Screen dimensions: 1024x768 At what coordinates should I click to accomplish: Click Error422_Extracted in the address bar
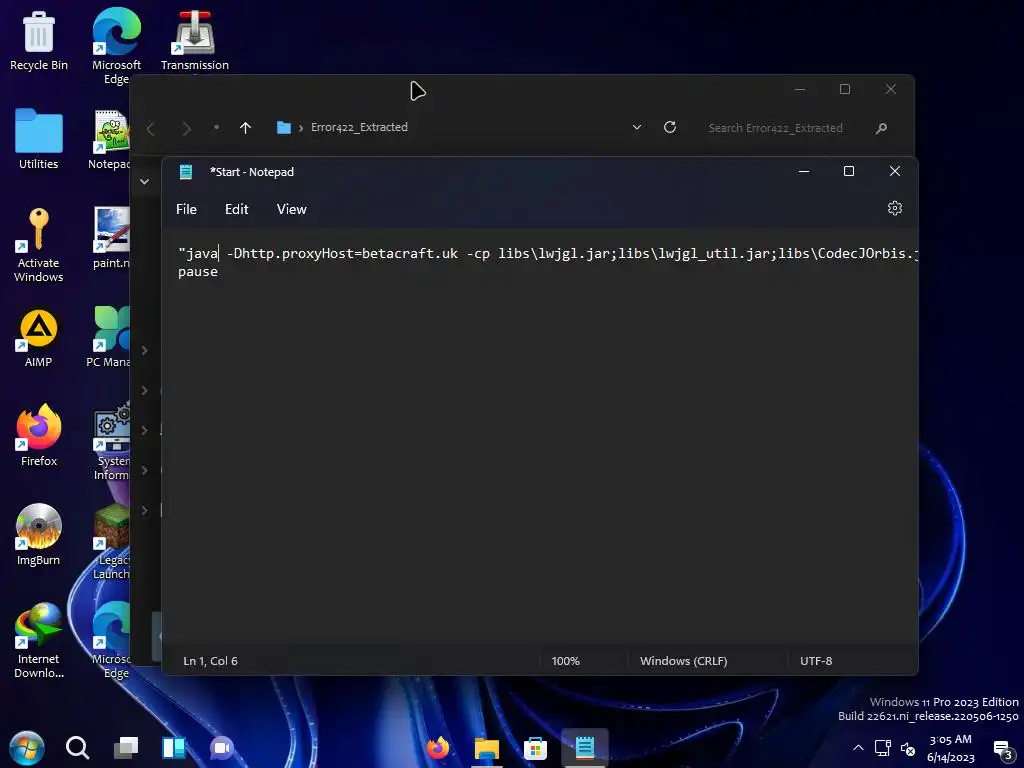(x=359, y=127)
